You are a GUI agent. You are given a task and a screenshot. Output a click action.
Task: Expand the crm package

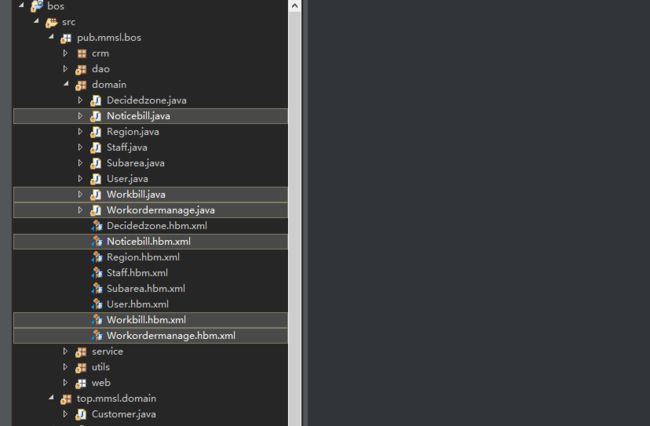point(65,53)
